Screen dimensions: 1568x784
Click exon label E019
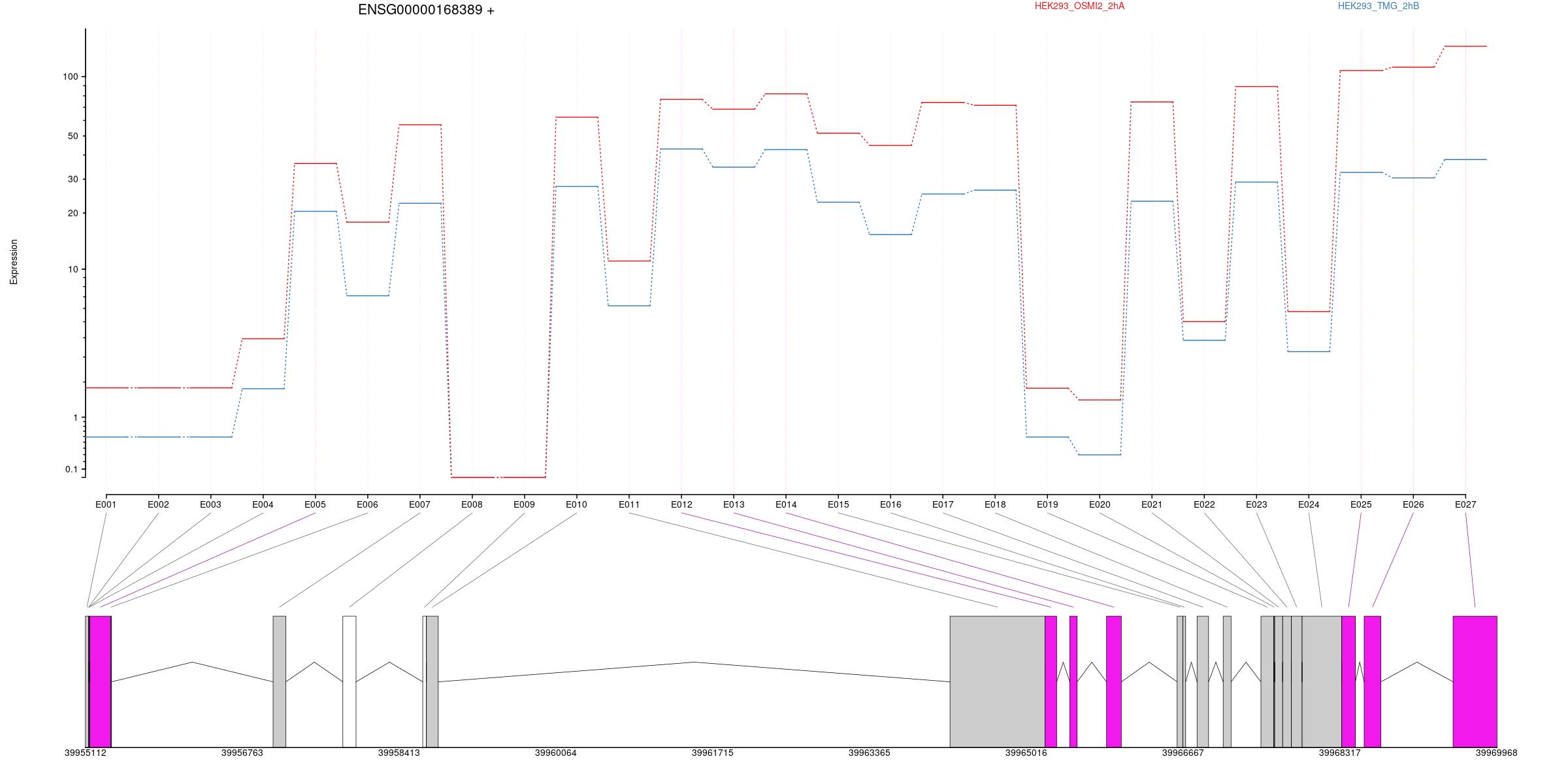(1047, 504)
